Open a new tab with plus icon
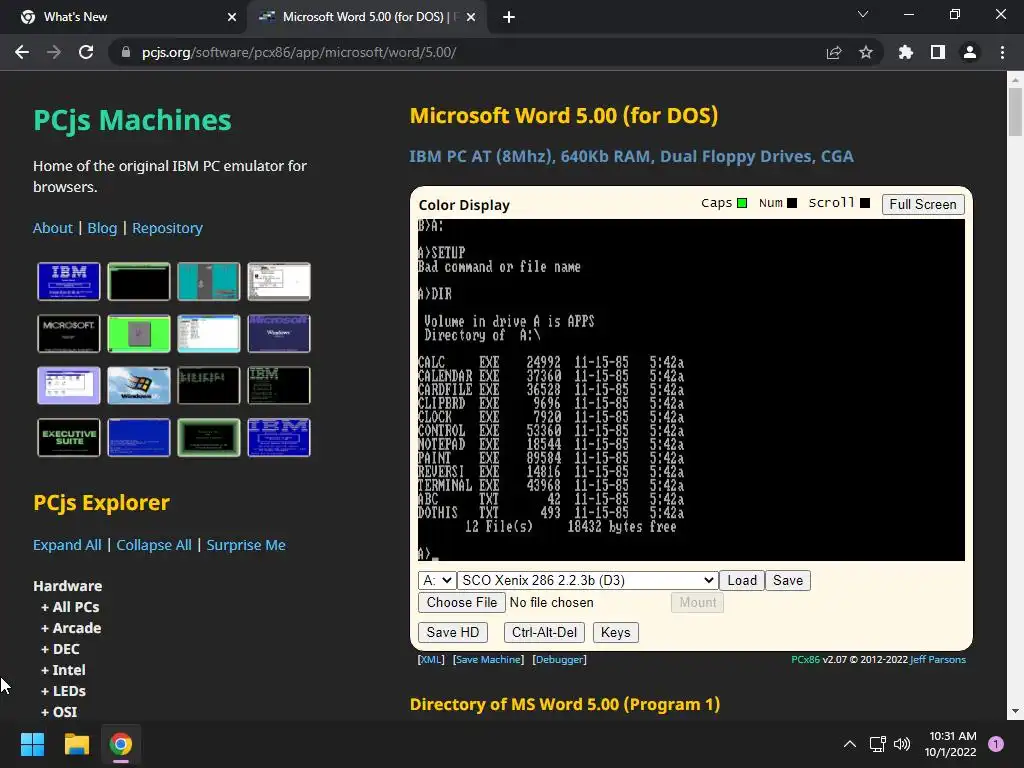The image size is (1024, 768). coord(509,17)
